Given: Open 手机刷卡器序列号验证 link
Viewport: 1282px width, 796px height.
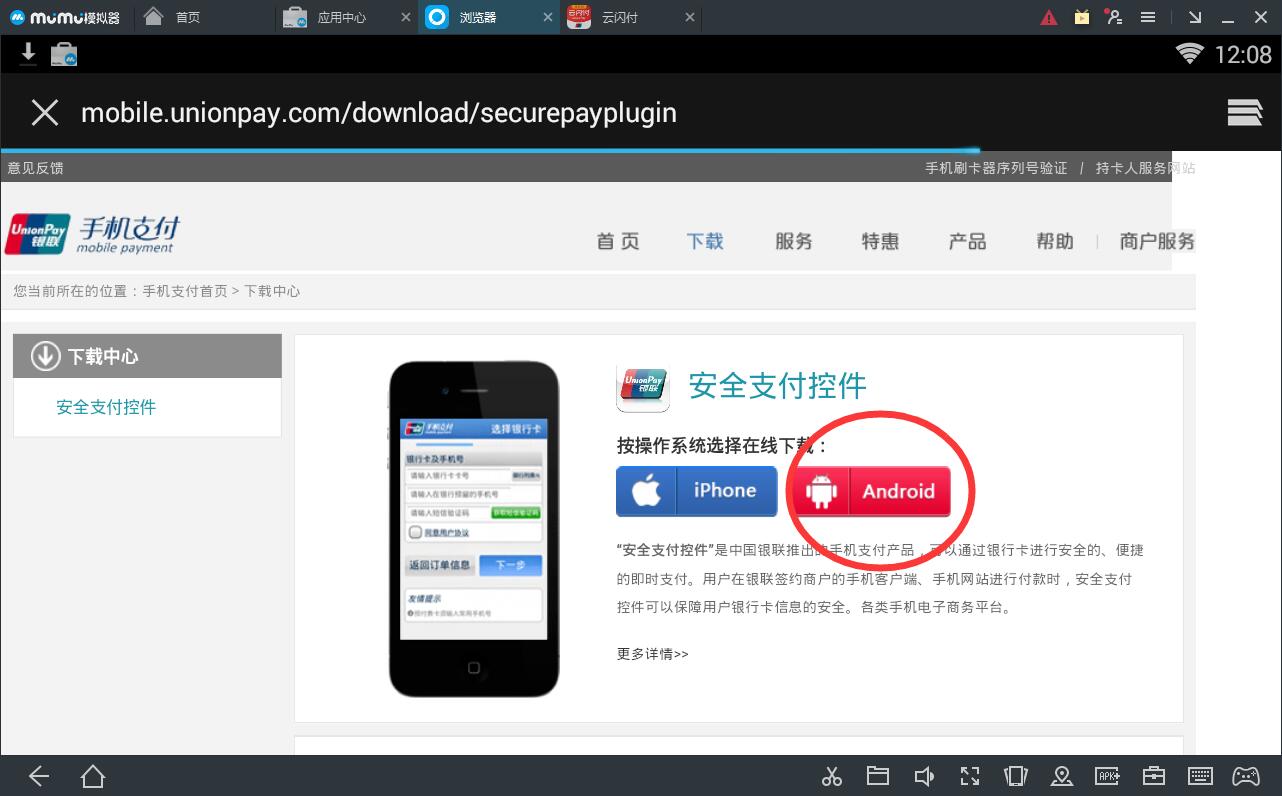Looking at the screenshot, I should 996,168.
